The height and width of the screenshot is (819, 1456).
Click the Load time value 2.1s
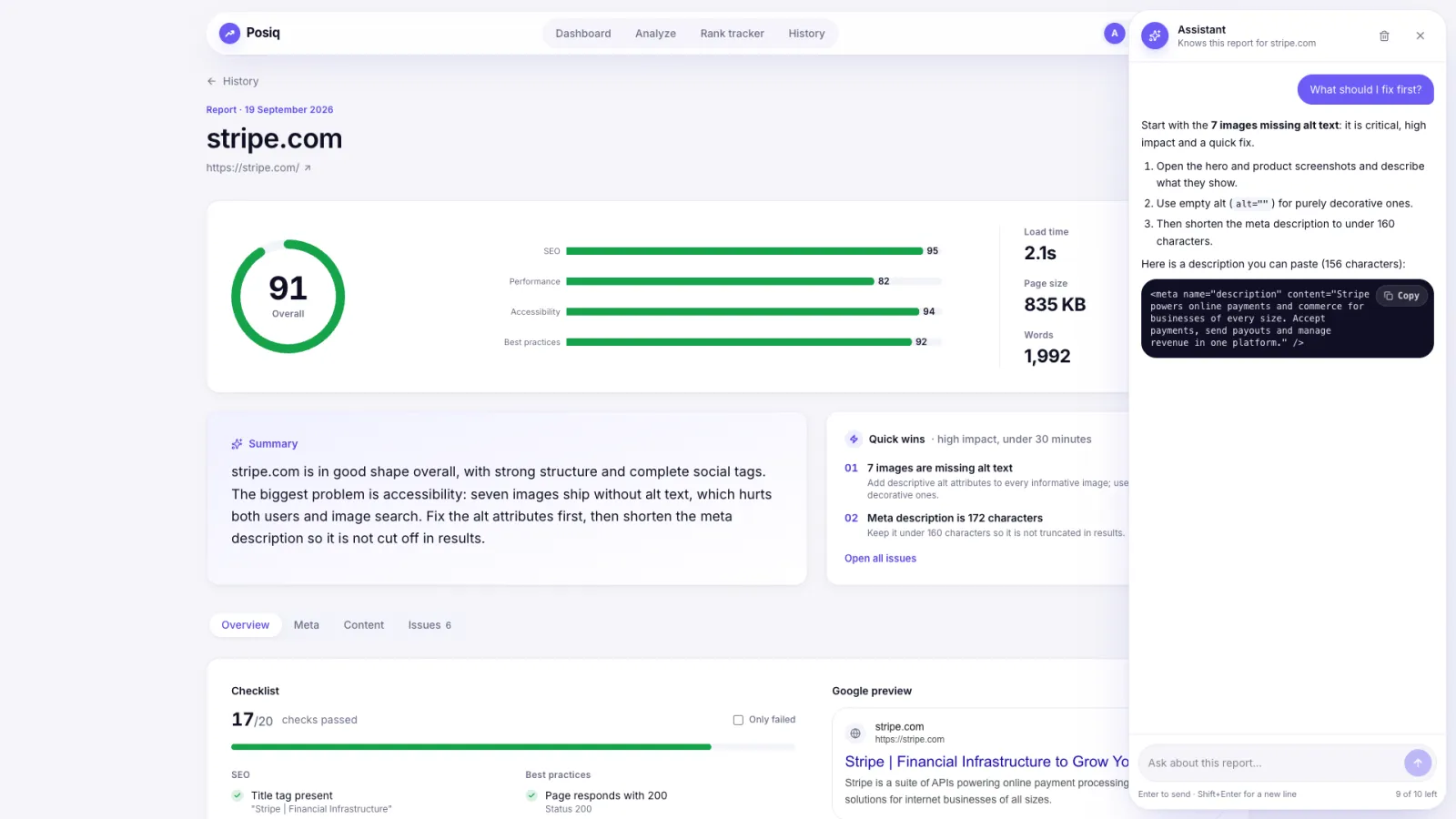(1040, 254)
